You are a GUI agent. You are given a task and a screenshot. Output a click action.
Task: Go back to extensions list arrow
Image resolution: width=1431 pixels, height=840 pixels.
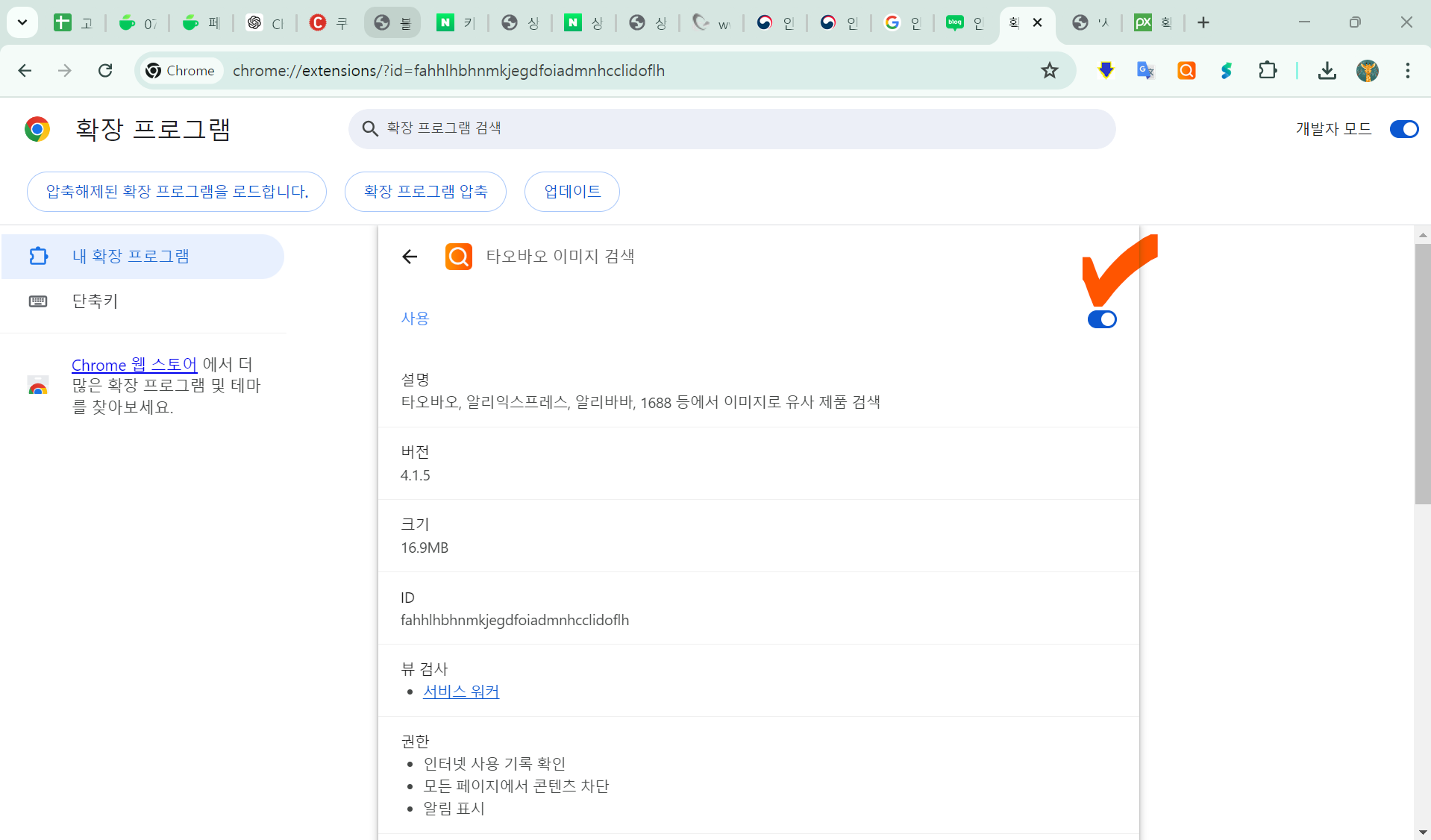(410, 257)
